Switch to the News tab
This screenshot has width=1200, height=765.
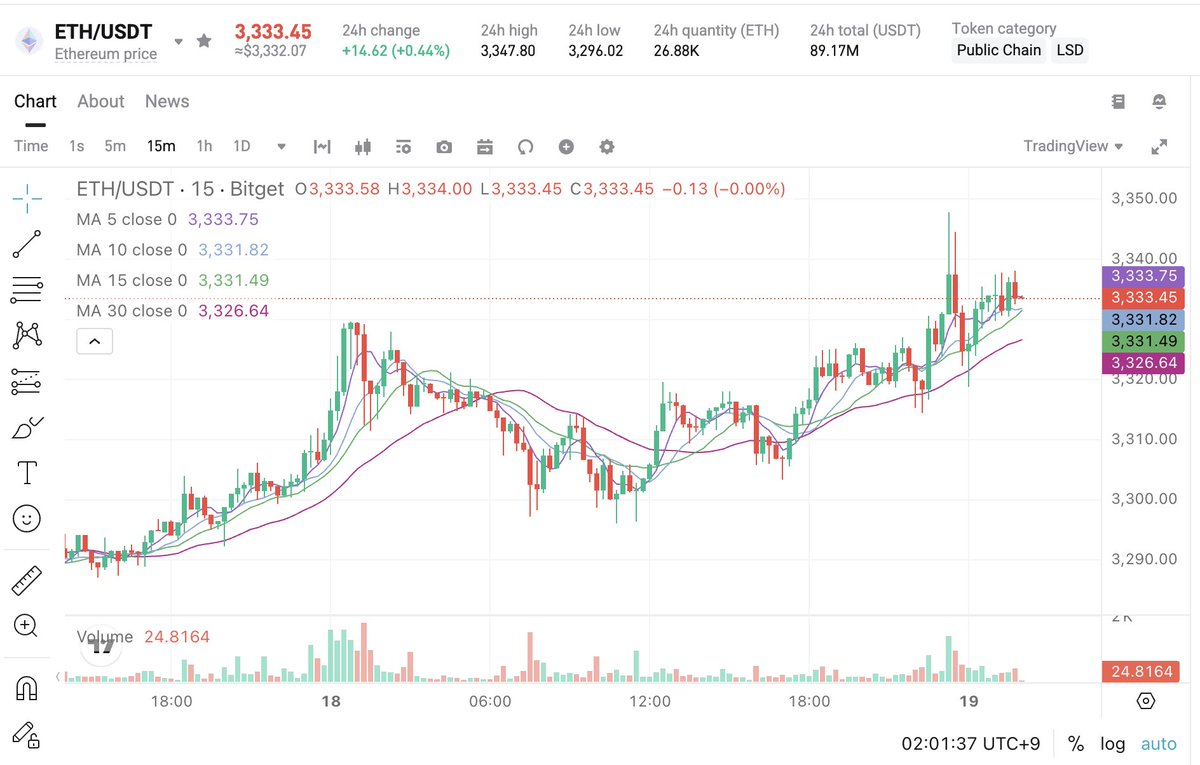[x=166, y=101]
